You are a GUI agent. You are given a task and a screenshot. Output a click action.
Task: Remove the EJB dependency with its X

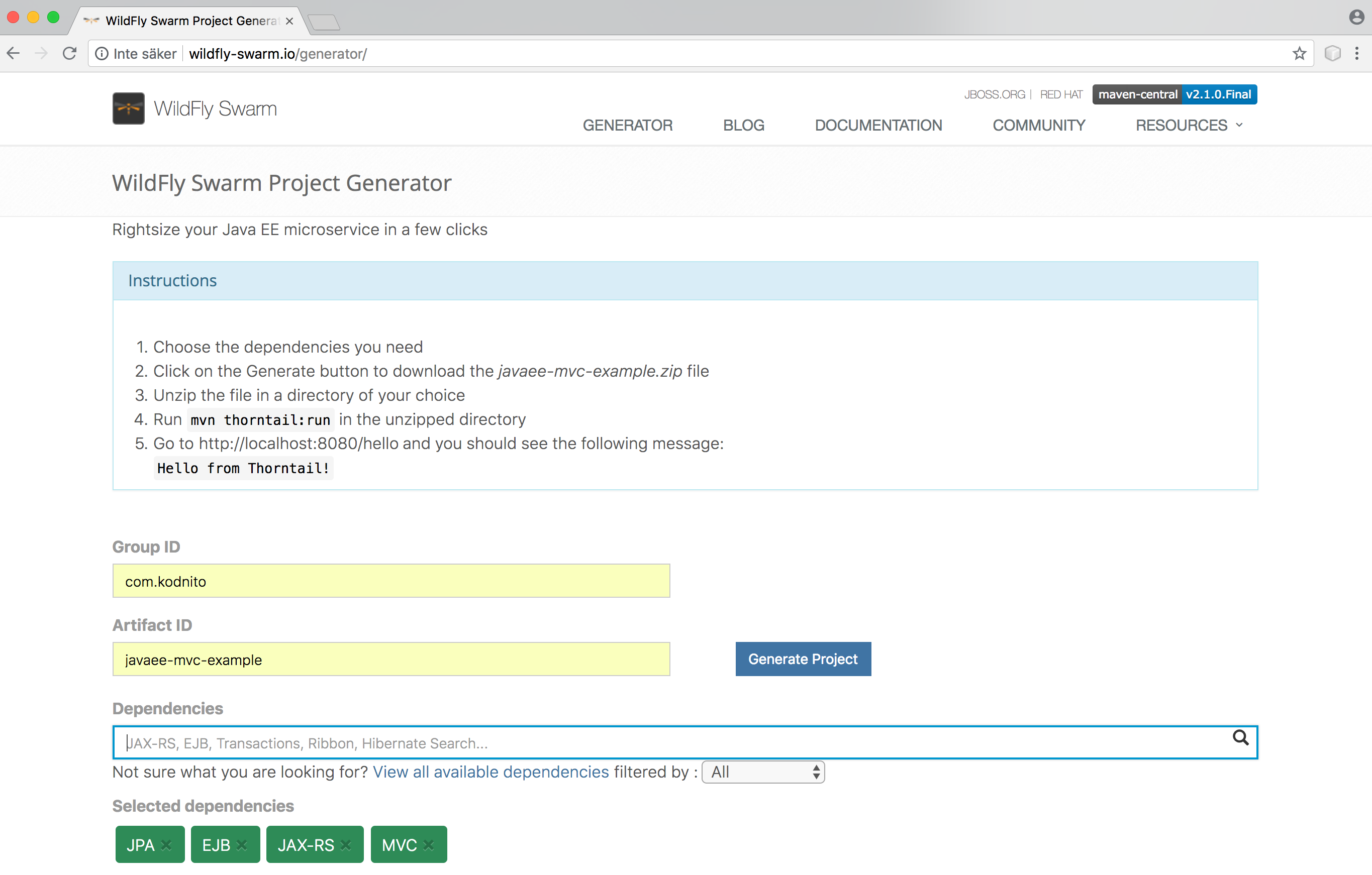[x=242, y=845]
